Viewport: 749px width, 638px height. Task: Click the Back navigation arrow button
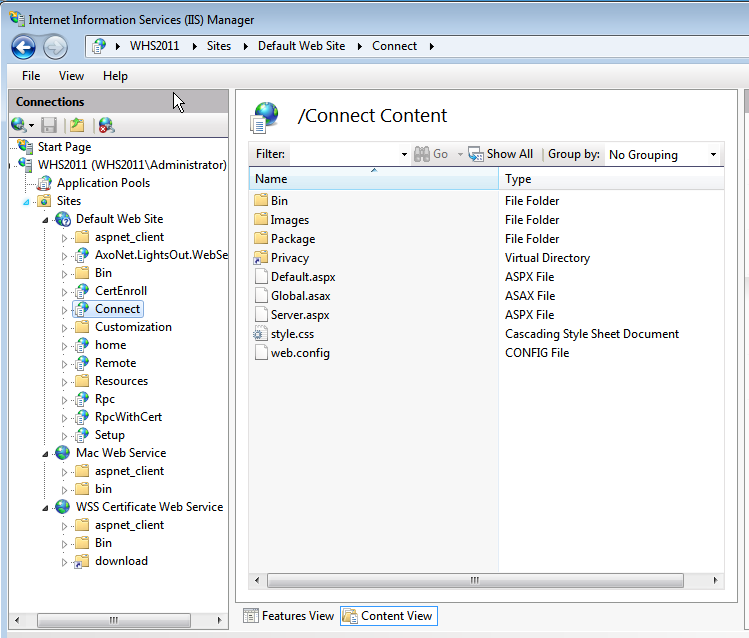tap(24, 46)
